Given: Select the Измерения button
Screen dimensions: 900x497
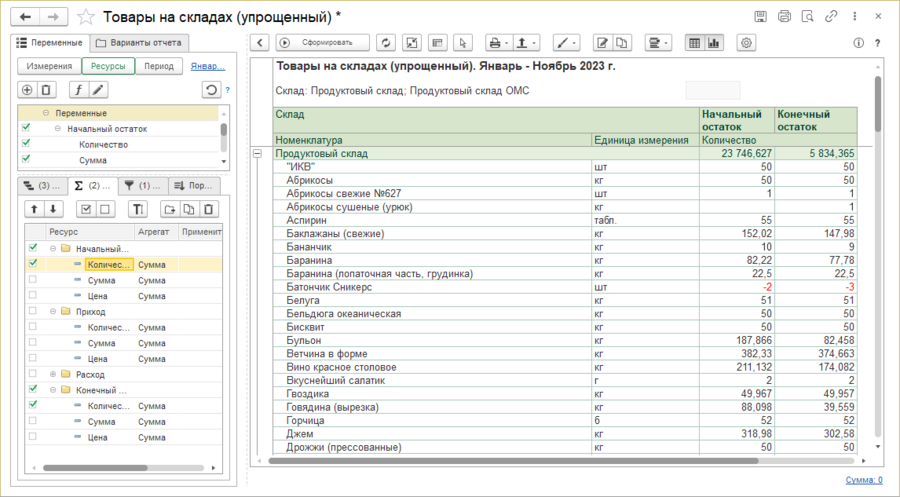Looking at the screenshot, I should 49,66.
